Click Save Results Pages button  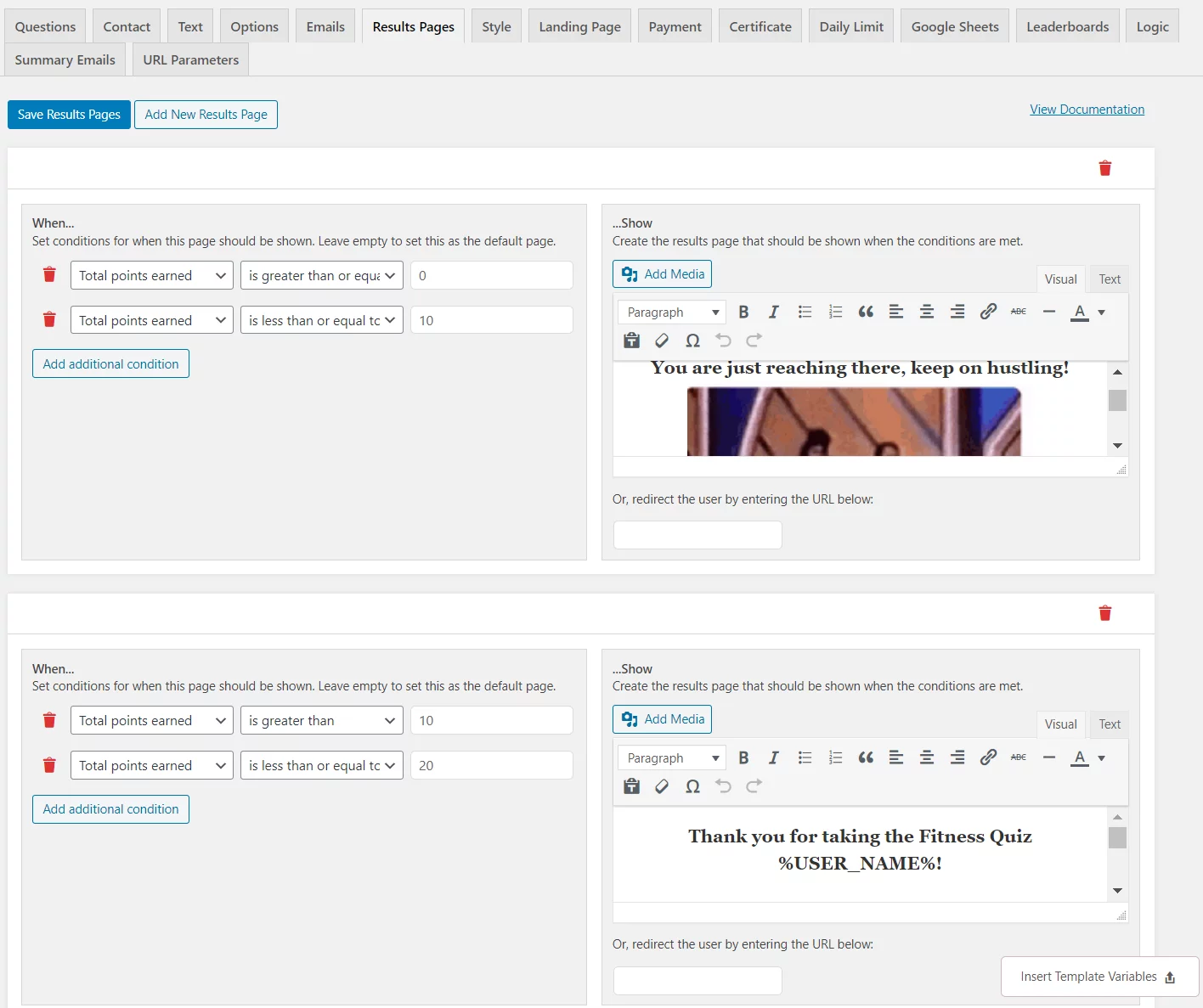coord(69,115)
